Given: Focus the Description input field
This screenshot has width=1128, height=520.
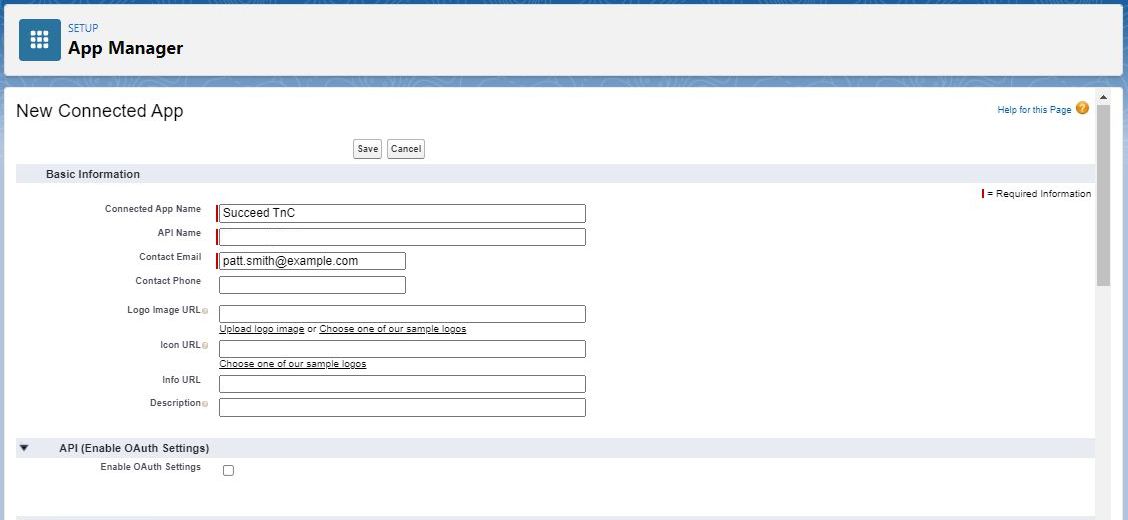Looking at the screenshot, I should pos(402,408).
